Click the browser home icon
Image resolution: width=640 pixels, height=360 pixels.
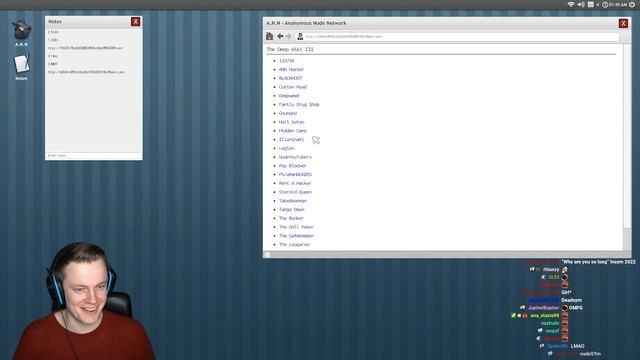pos(269,36)
